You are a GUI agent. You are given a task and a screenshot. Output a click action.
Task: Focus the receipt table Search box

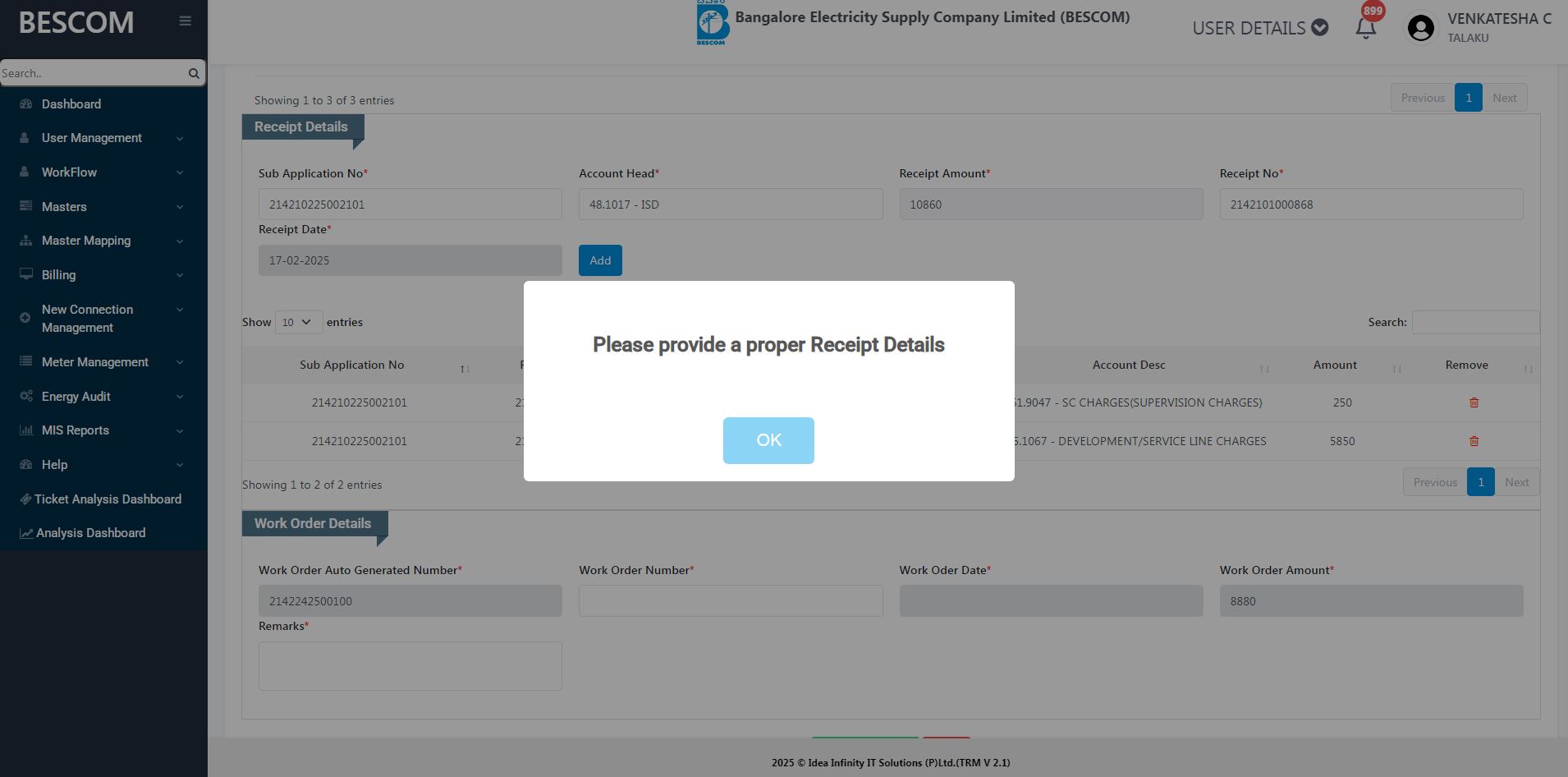pyautogui.click(x=1475, y=322)
